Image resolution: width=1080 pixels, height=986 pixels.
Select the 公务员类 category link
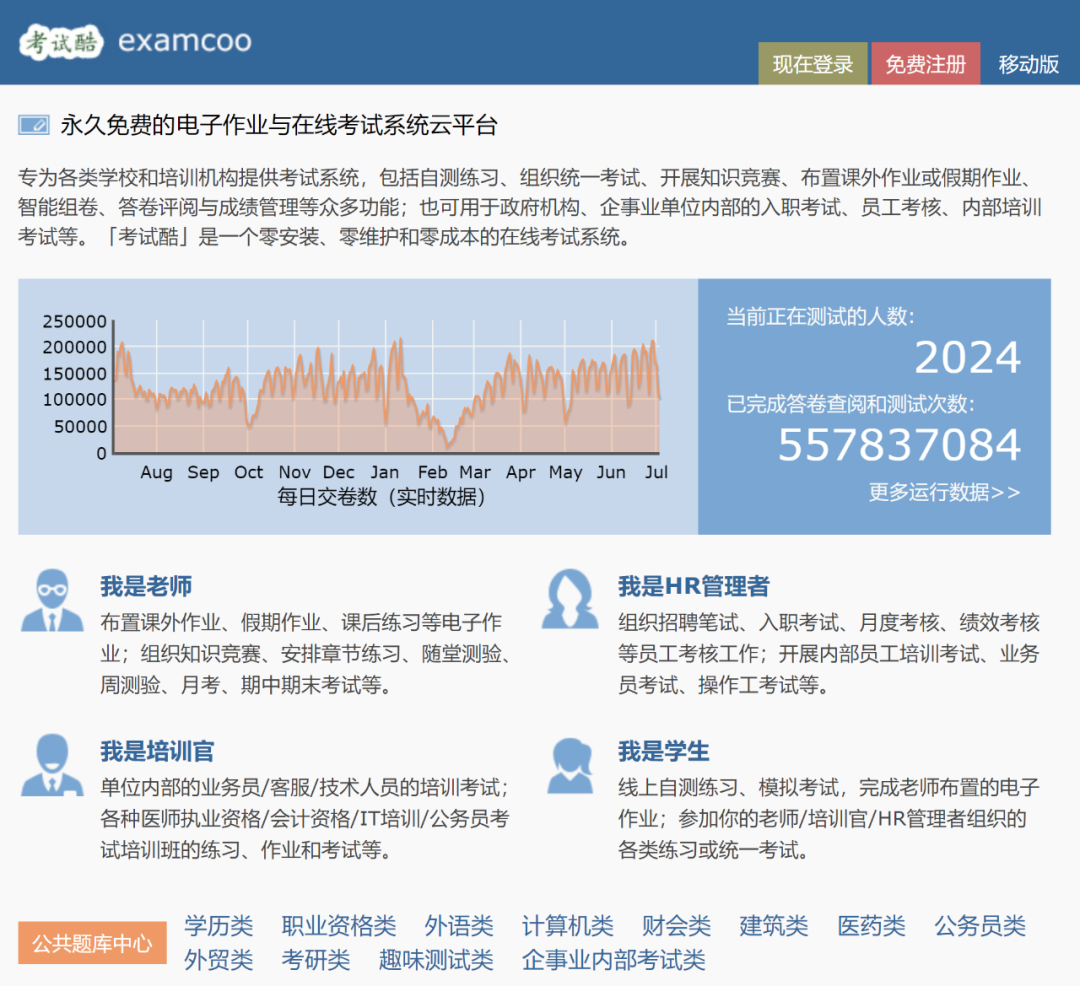(x=979, y=926)
